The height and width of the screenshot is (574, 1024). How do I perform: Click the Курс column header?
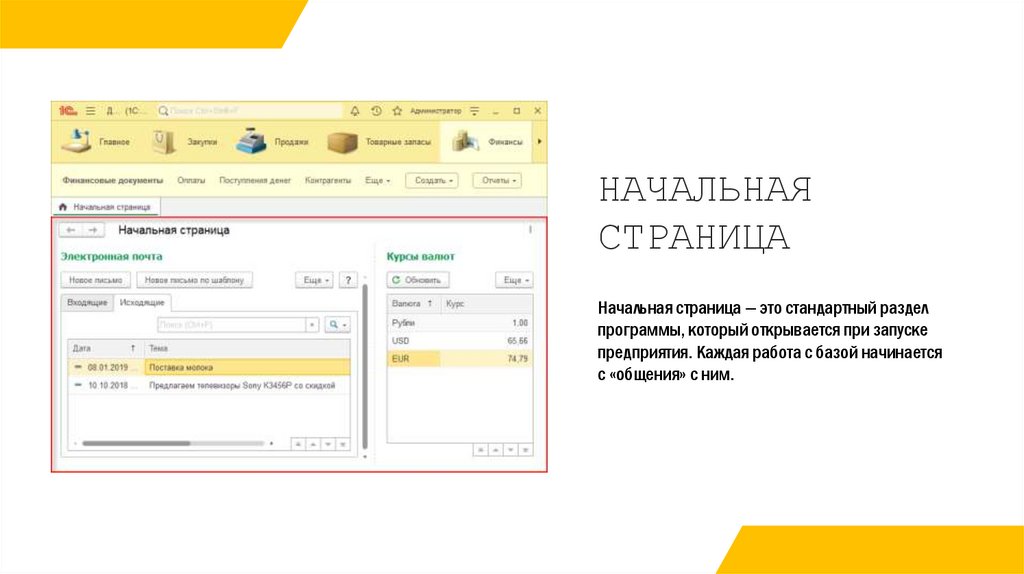486,304
